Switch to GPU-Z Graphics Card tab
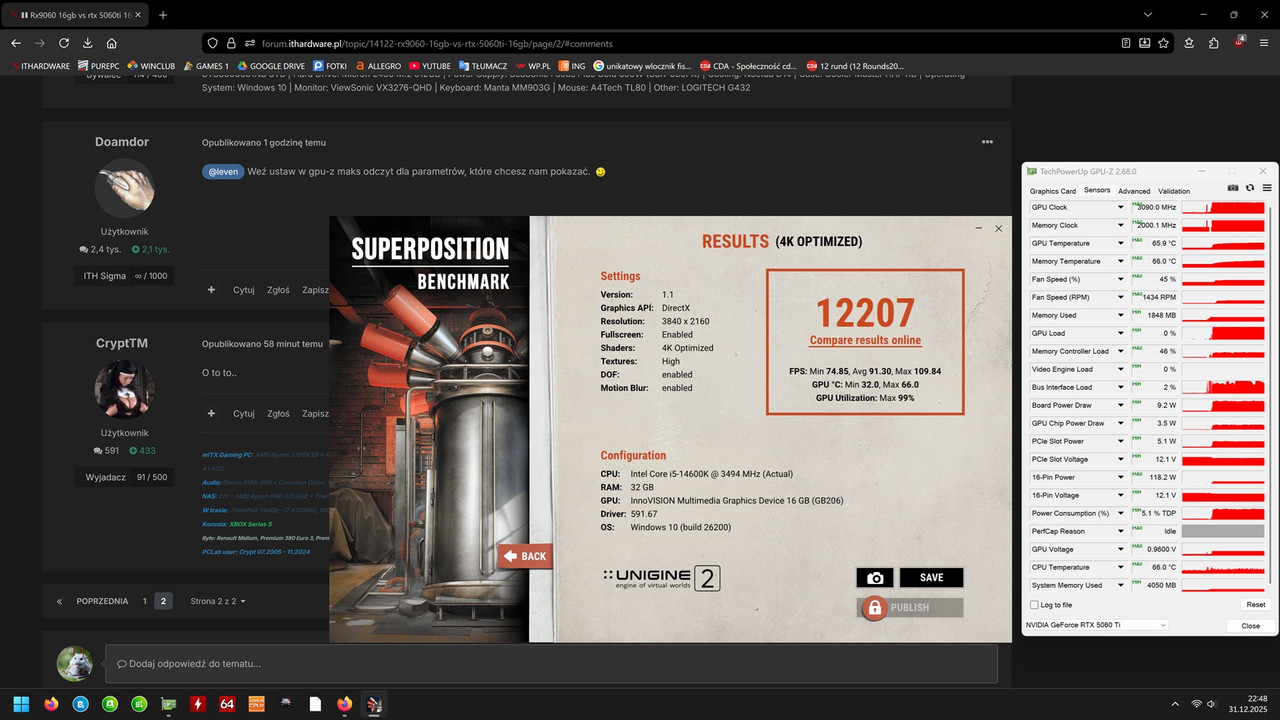The height and width of the screenshot is (720, 1280). 1053,191
